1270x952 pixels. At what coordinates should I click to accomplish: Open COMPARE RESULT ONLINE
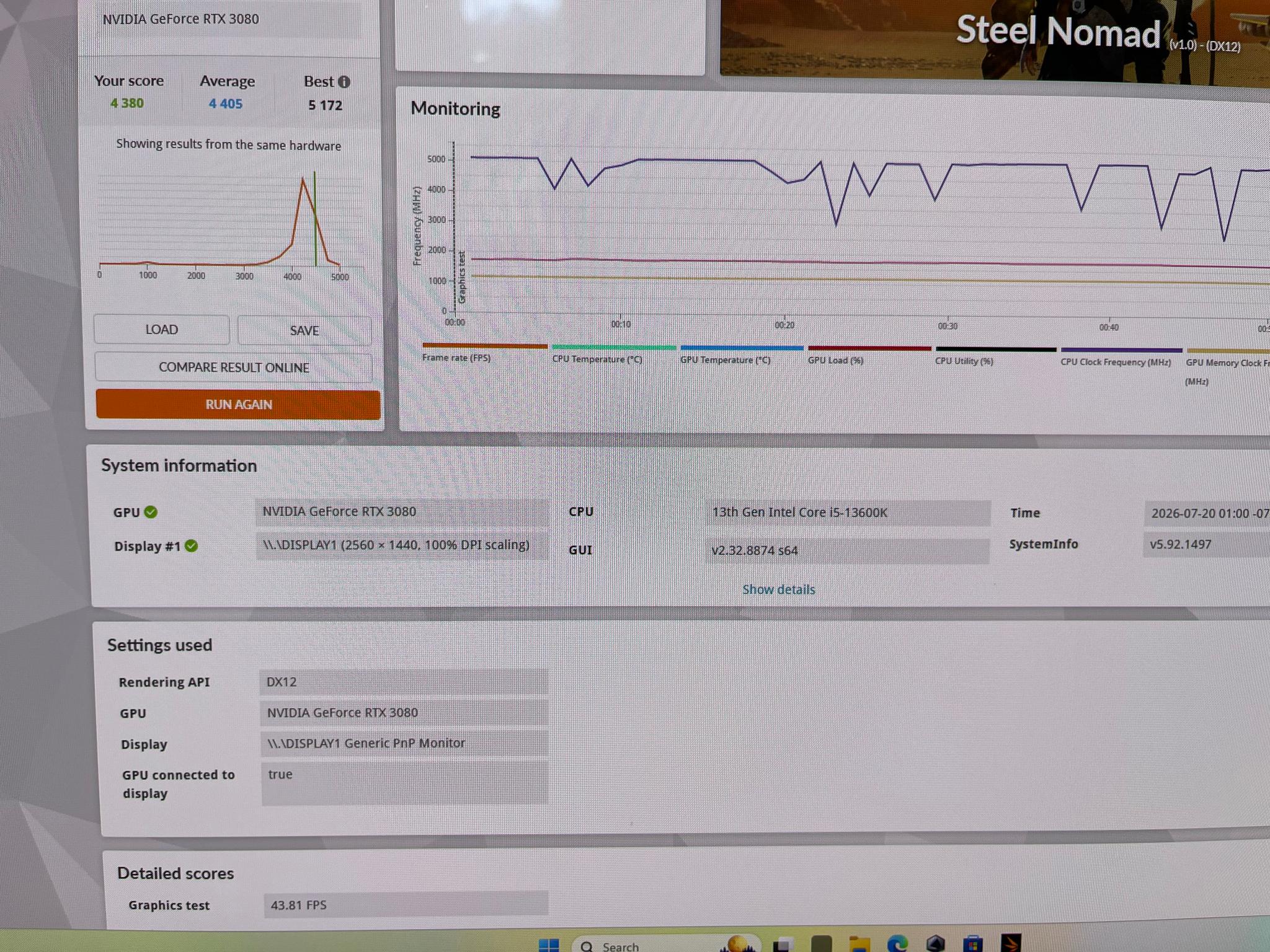pos(234,368)
